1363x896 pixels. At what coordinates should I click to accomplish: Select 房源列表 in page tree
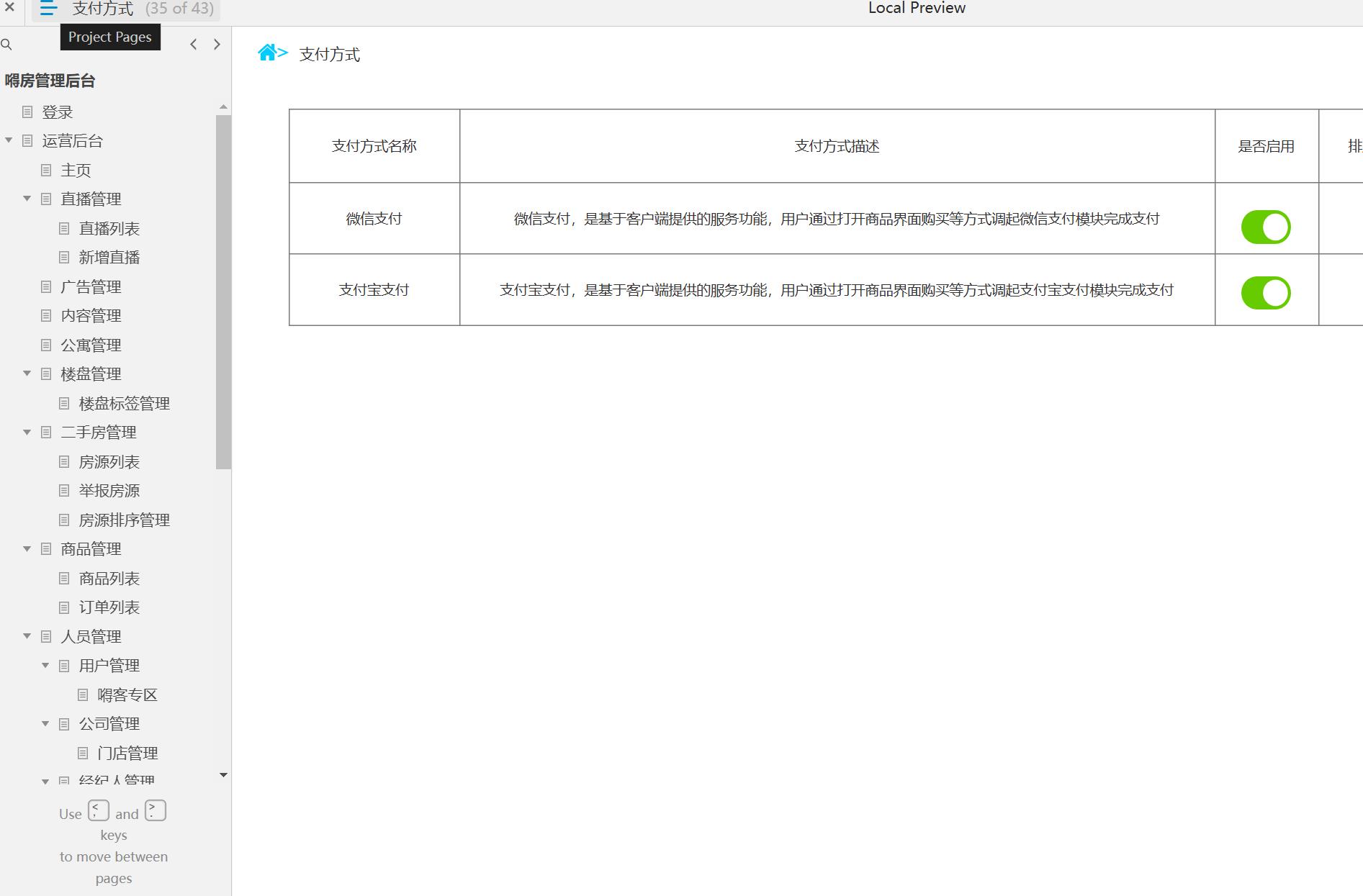tap(109, 461)
